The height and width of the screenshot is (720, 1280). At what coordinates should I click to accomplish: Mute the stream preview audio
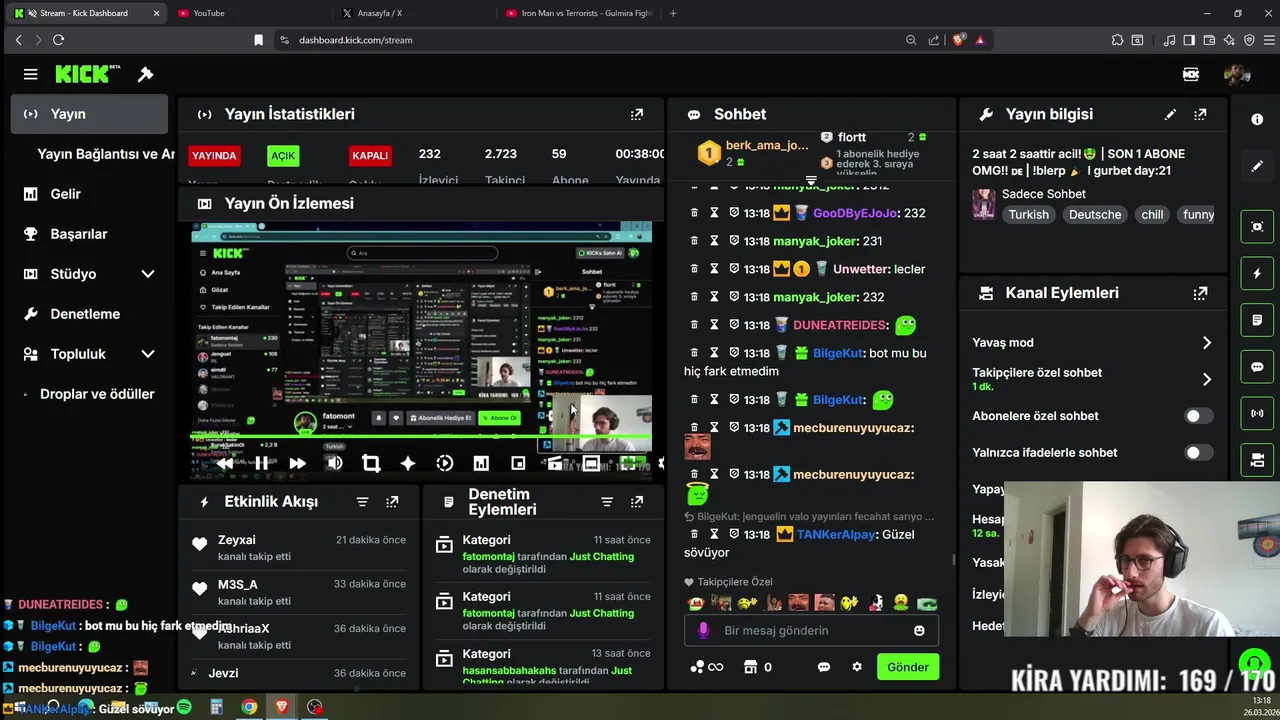[335, 463]
